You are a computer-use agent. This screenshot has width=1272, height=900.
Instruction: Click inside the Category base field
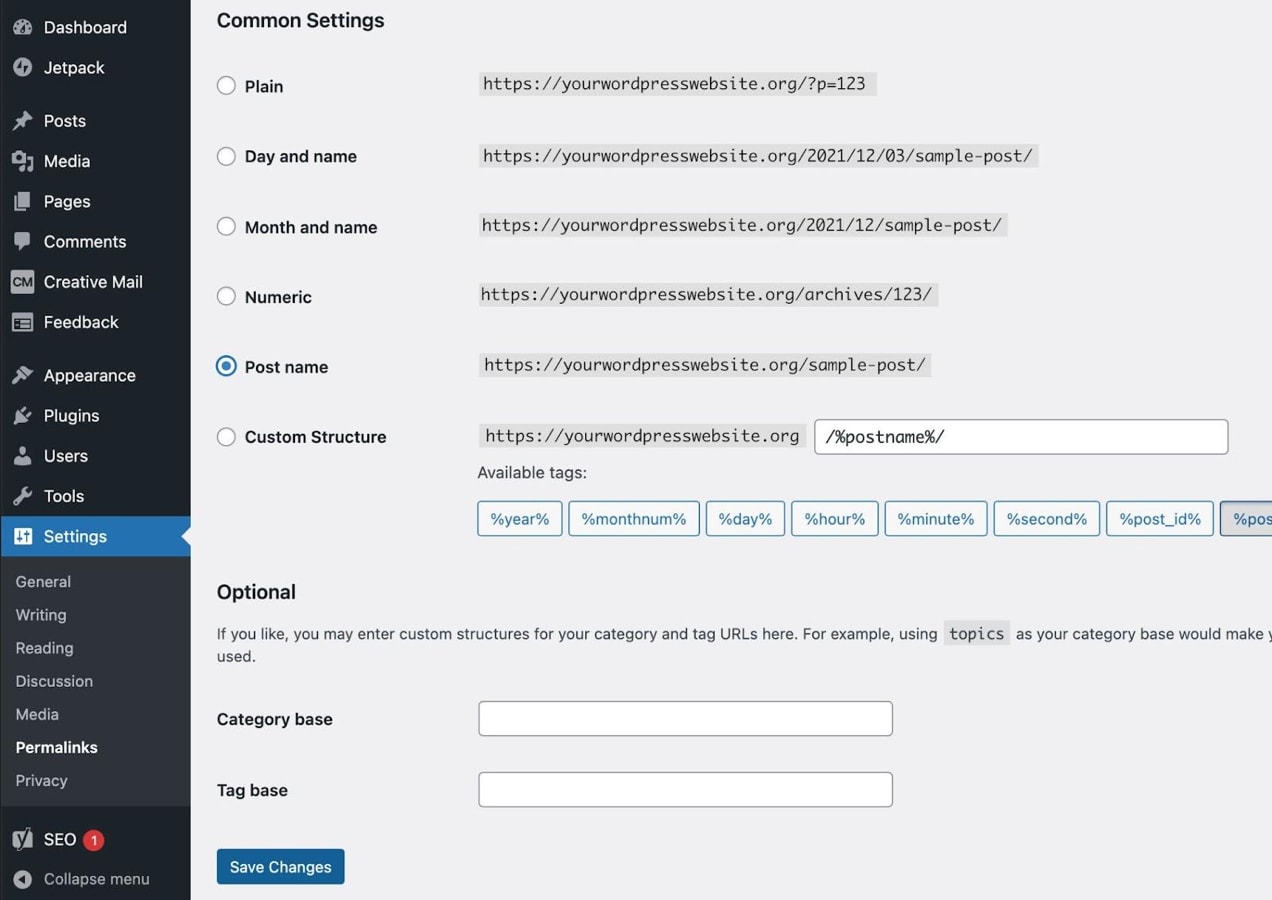(x=684, y=718)
